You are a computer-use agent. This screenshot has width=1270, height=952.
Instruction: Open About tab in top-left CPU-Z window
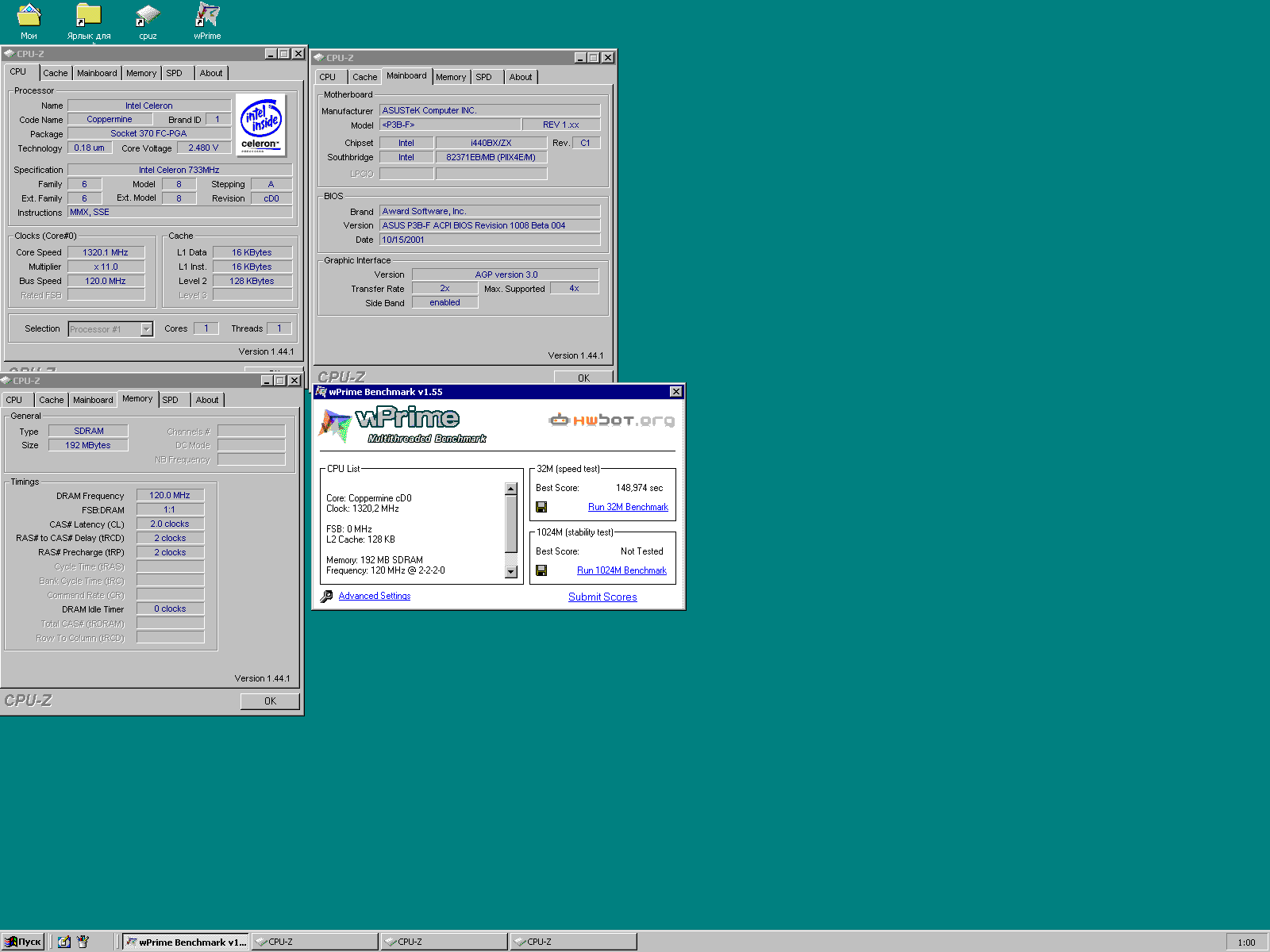click(x=211, y=73)
